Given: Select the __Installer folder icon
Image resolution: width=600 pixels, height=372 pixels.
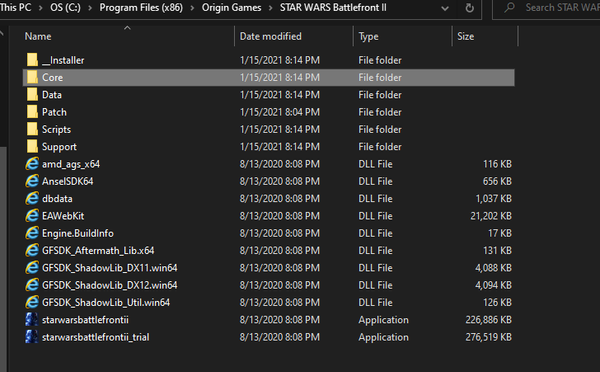Looking at the screenshot, I should pyautogui.click(x=33, y=60).
